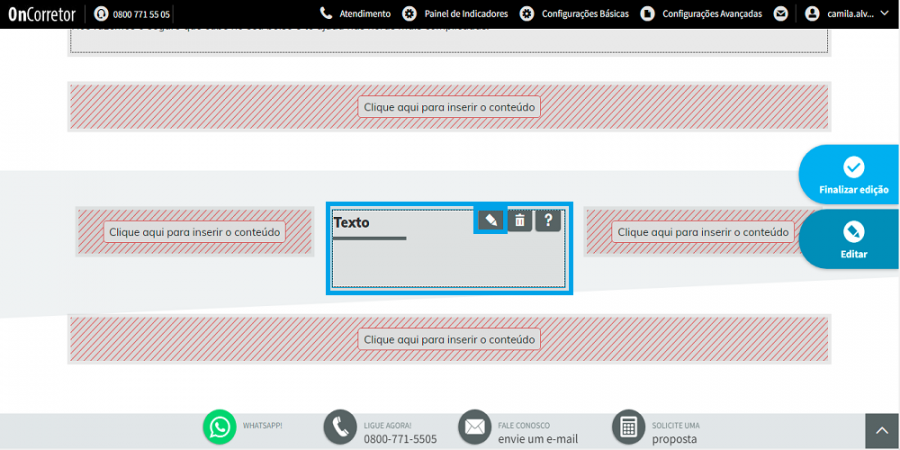Click the pencil edit icon on Texto block
Viewport: 900px width, 450px height.
click(491, 220)
